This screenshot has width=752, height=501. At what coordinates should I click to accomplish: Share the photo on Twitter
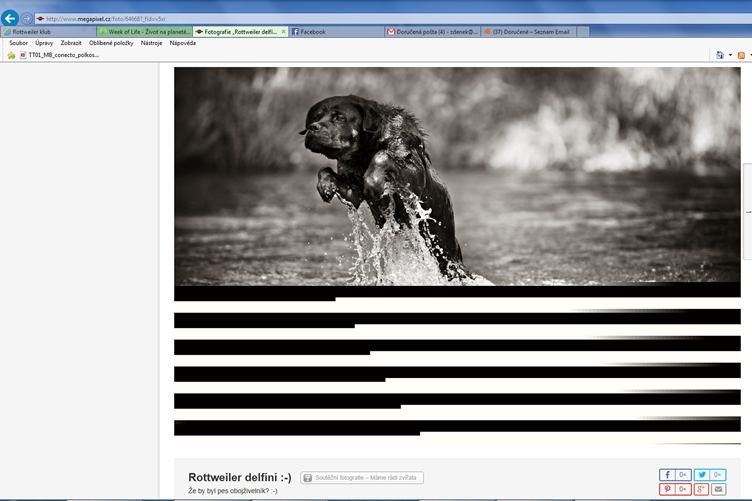click(702, 475)
